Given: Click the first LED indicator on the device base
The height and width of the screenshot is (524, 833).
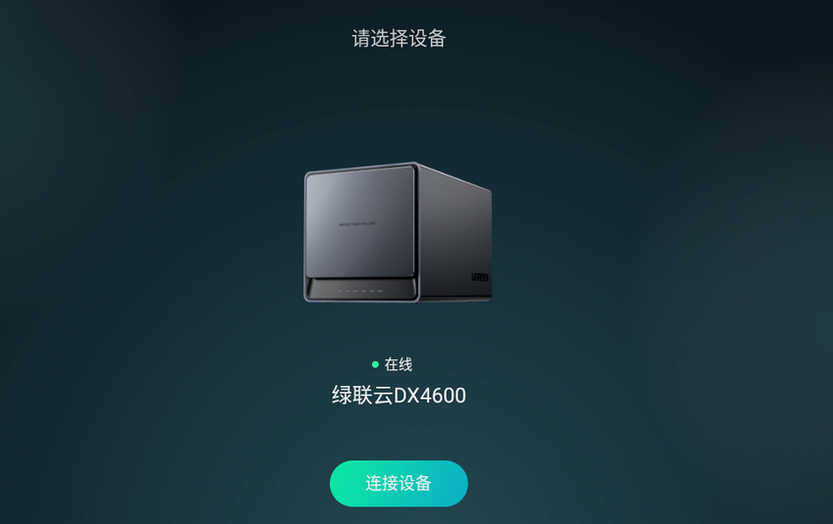Looking at the screenshot, I should pos(340,291).
